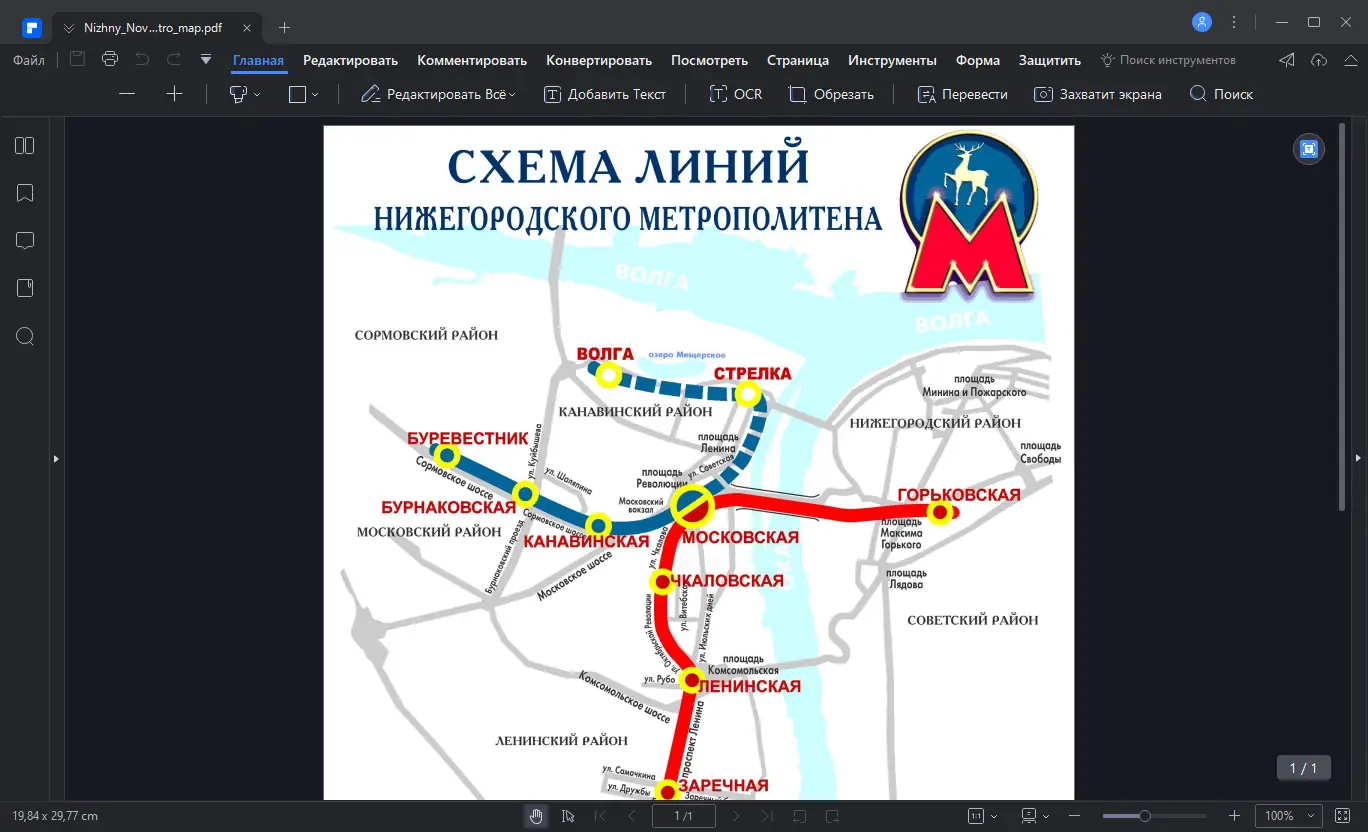Toggle actual size 1:1 view
This screenshot has height=832, width=1368.
click(976, 815)
